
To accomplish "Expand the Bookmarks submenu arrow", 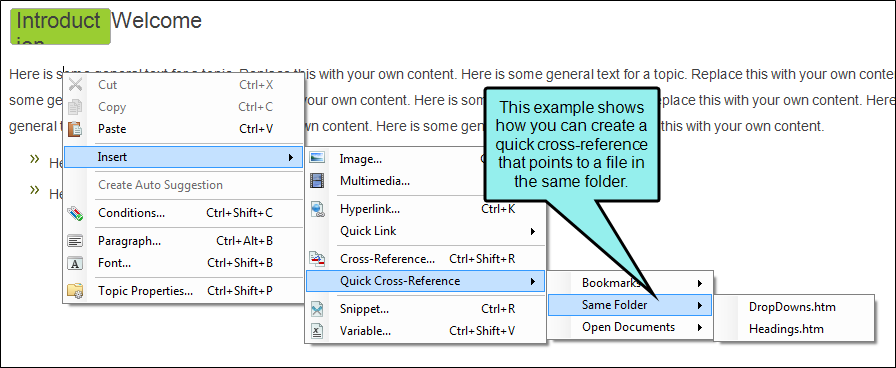I will tap(699, 283).
